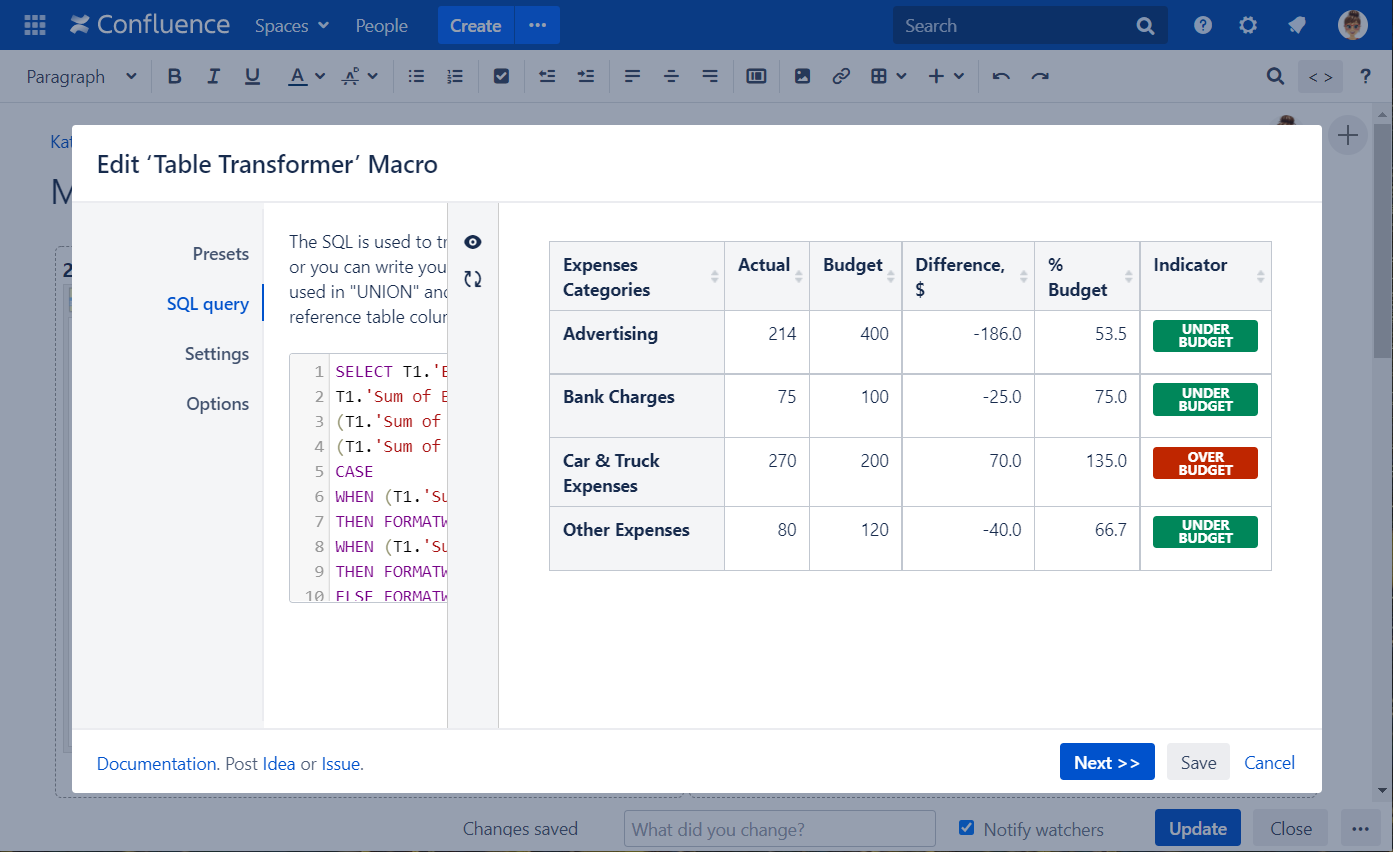Uncheck the Notify watchers checkbox
This screenshot has width=1393, height=852.
click(x=966, y=828)
